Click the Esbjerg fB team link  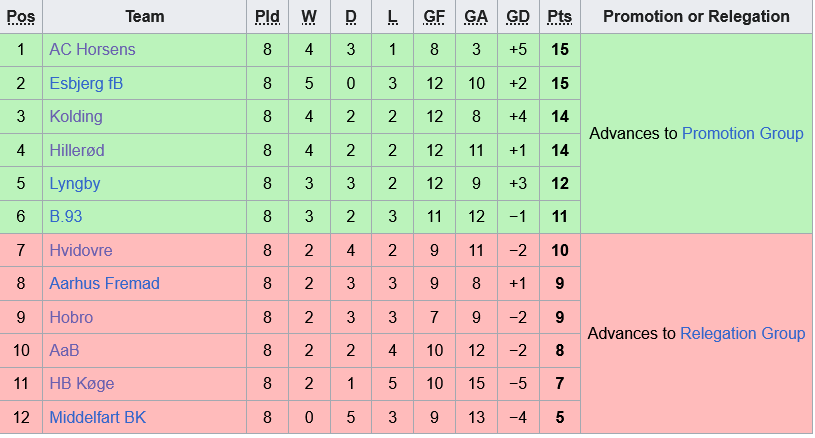pyautogui.click(x=86, y=83)
